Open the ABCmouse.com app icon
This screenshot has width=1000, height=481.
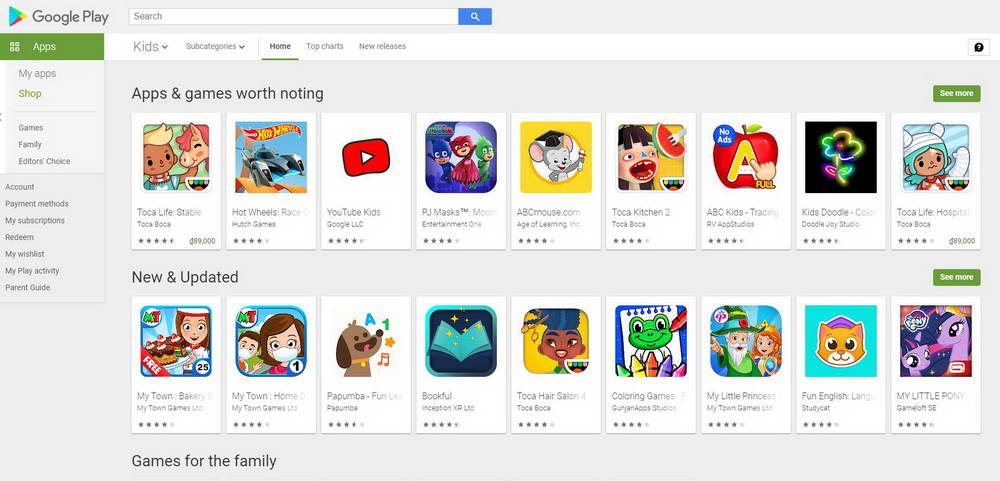(x=555, y=158)
